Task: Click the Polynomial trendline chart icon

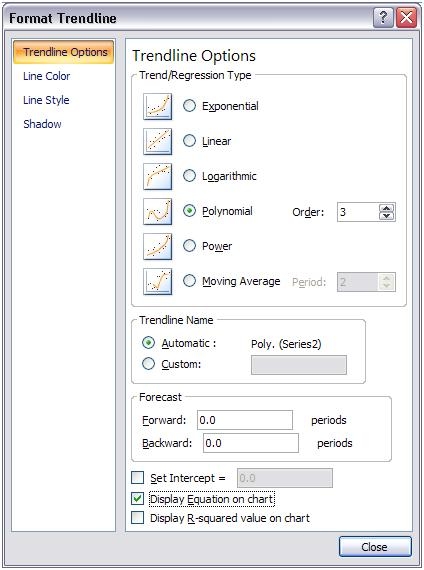Action: coord(157,211)
